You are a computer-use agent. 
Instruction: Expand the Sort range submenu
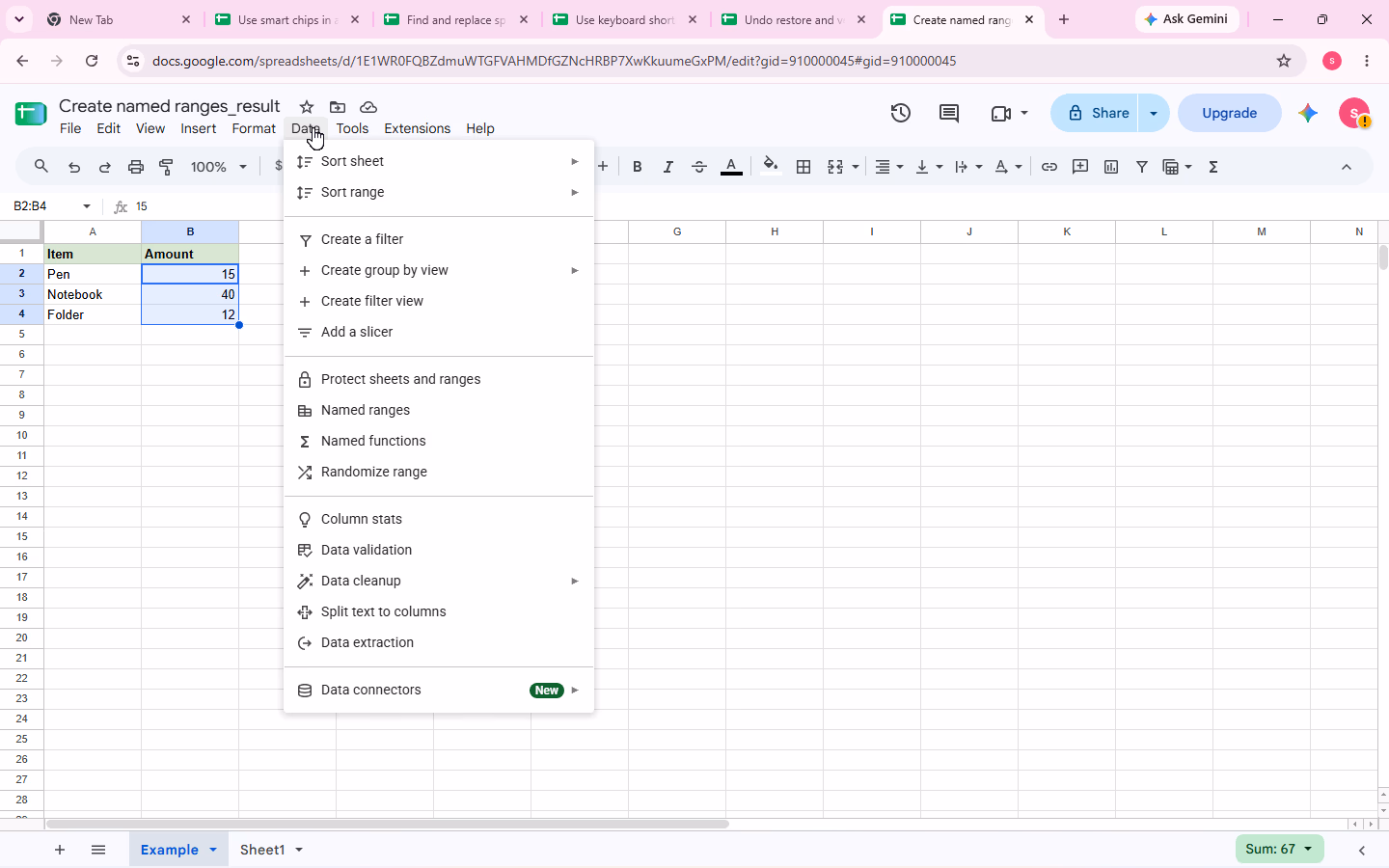tap(439, 192)
